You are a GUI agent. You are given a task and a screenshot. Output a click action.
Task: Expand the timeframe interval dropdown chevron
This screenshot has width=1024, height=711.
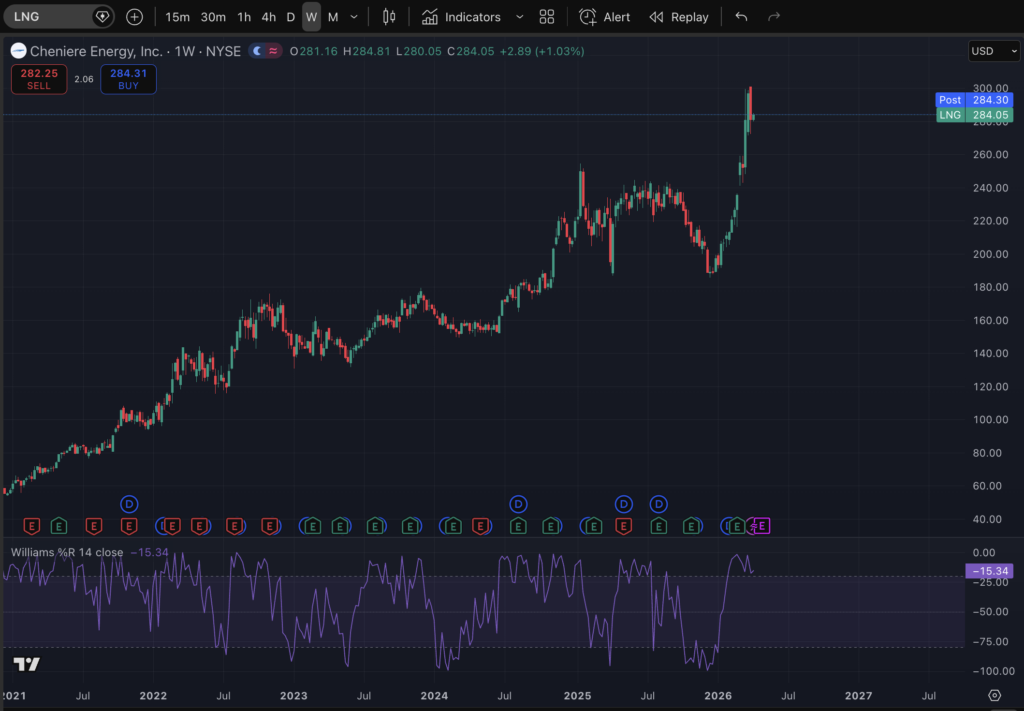click(x=354, y=17)
